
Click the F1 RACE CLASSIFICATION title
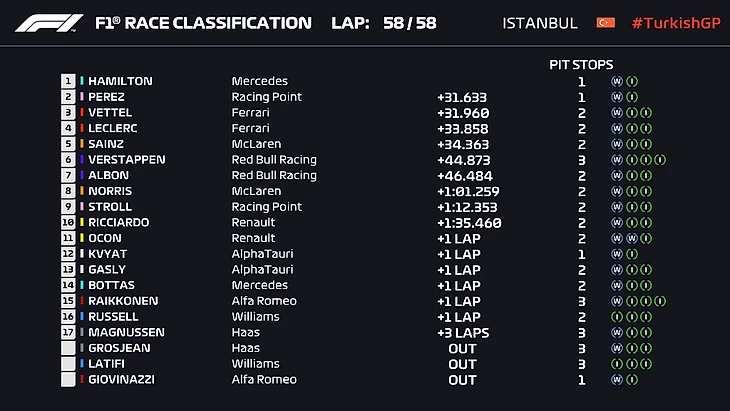[x=202, y=23]
